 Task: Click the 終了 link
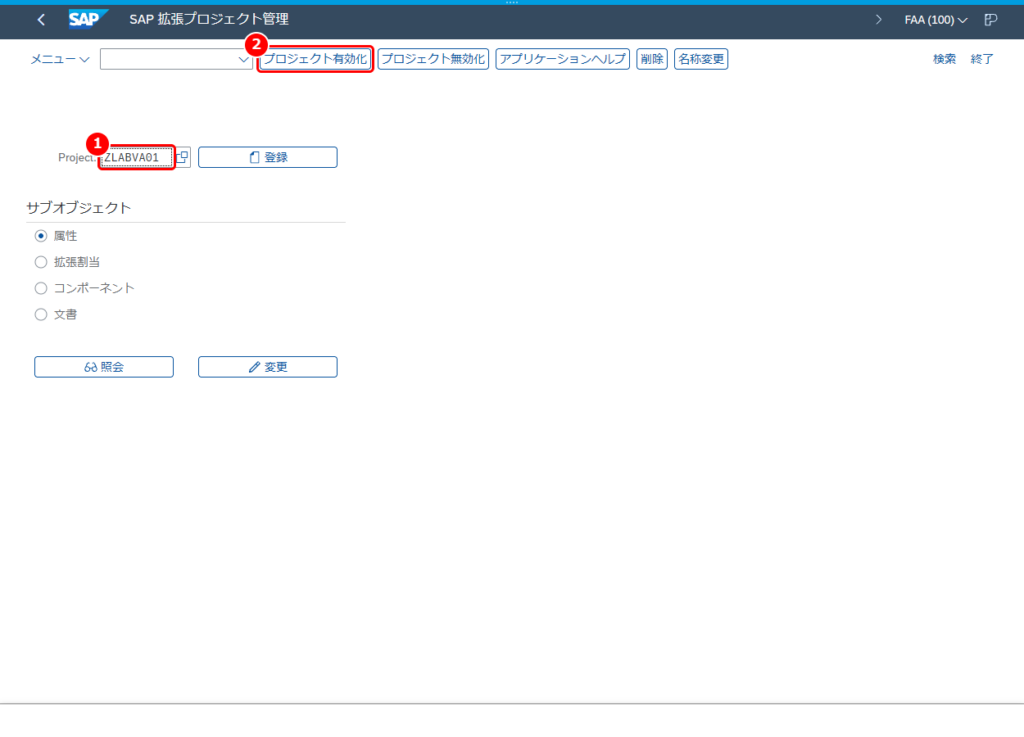click(x=982, y=59)
